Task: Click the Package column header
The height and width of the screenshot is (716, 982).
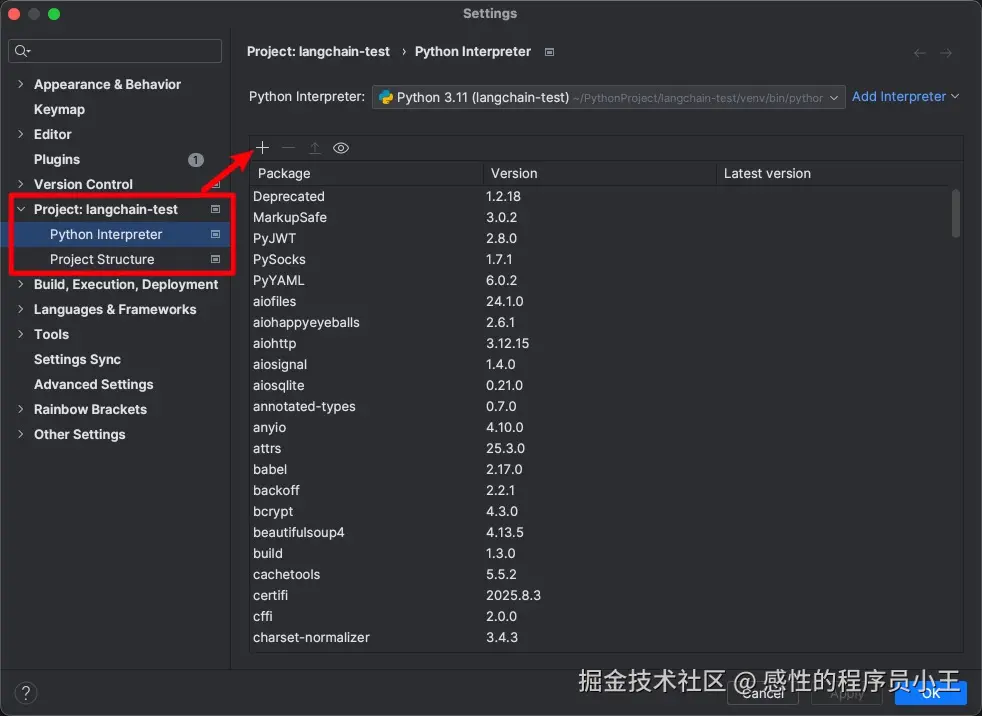Action: tap(366, 174)
